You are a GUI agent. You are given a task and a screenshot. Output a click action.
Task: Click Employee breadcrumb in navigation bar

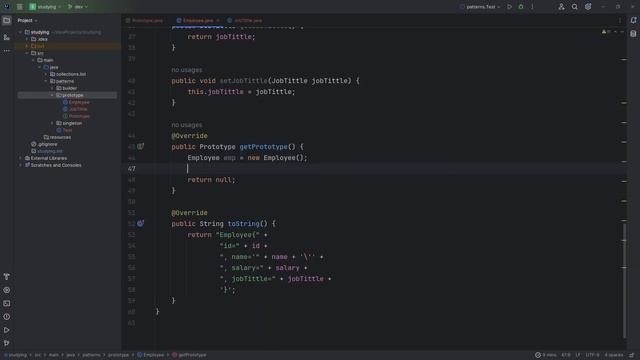click(x=150, y=355)
